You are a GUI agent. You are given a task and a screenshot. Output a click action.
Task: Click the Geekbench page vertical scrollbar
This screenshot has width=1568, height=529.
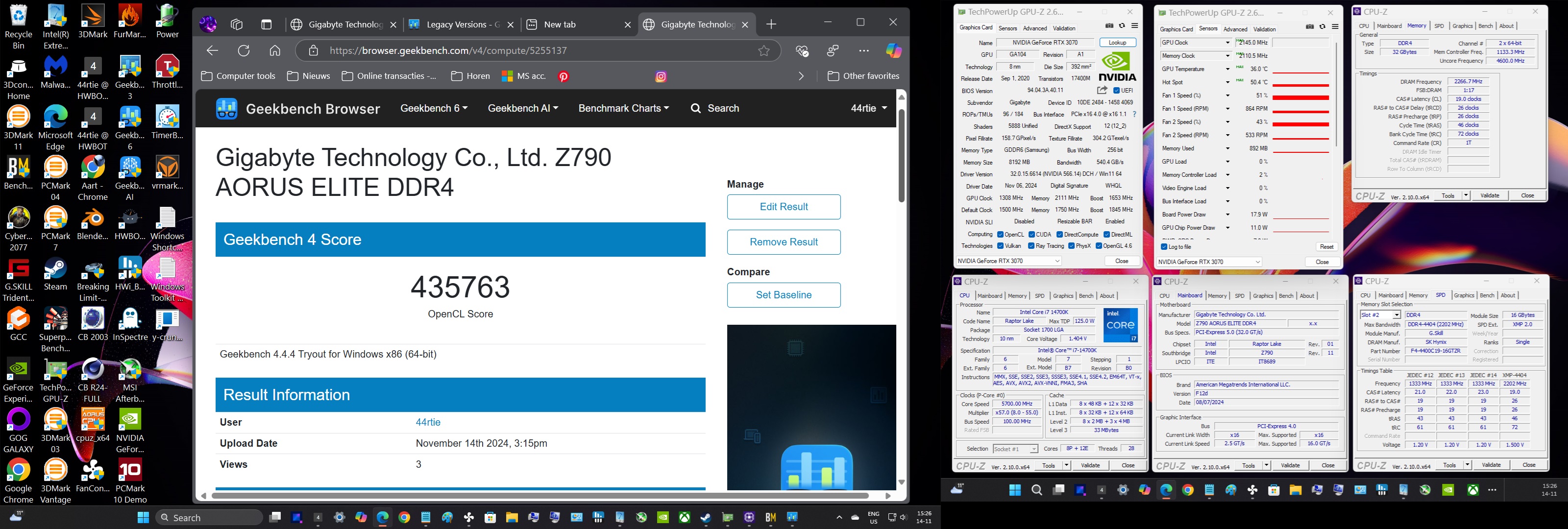(902, 156)
